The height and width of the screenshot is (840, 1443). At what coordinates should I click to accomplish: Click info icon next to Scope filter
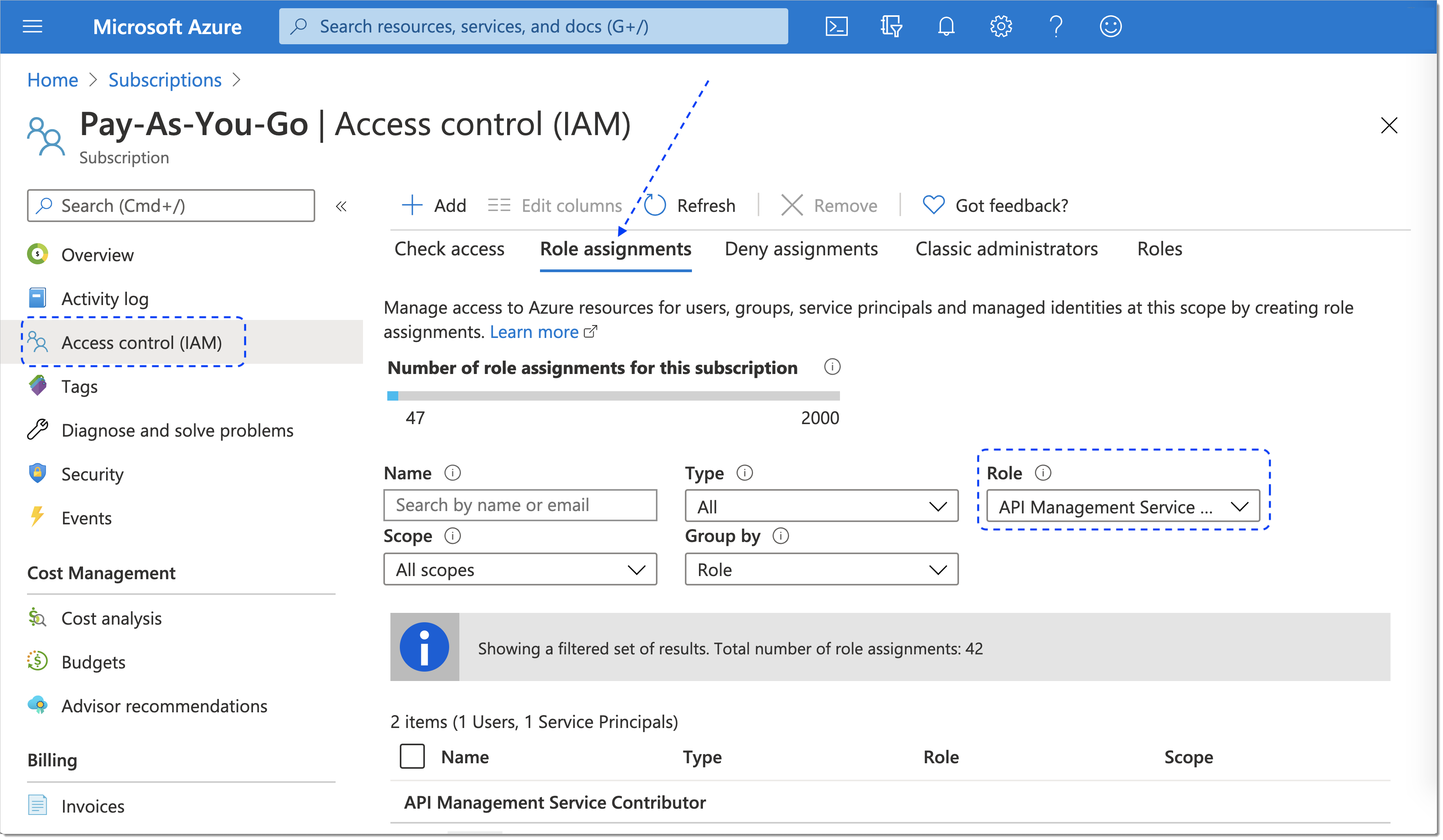(452, 536)
